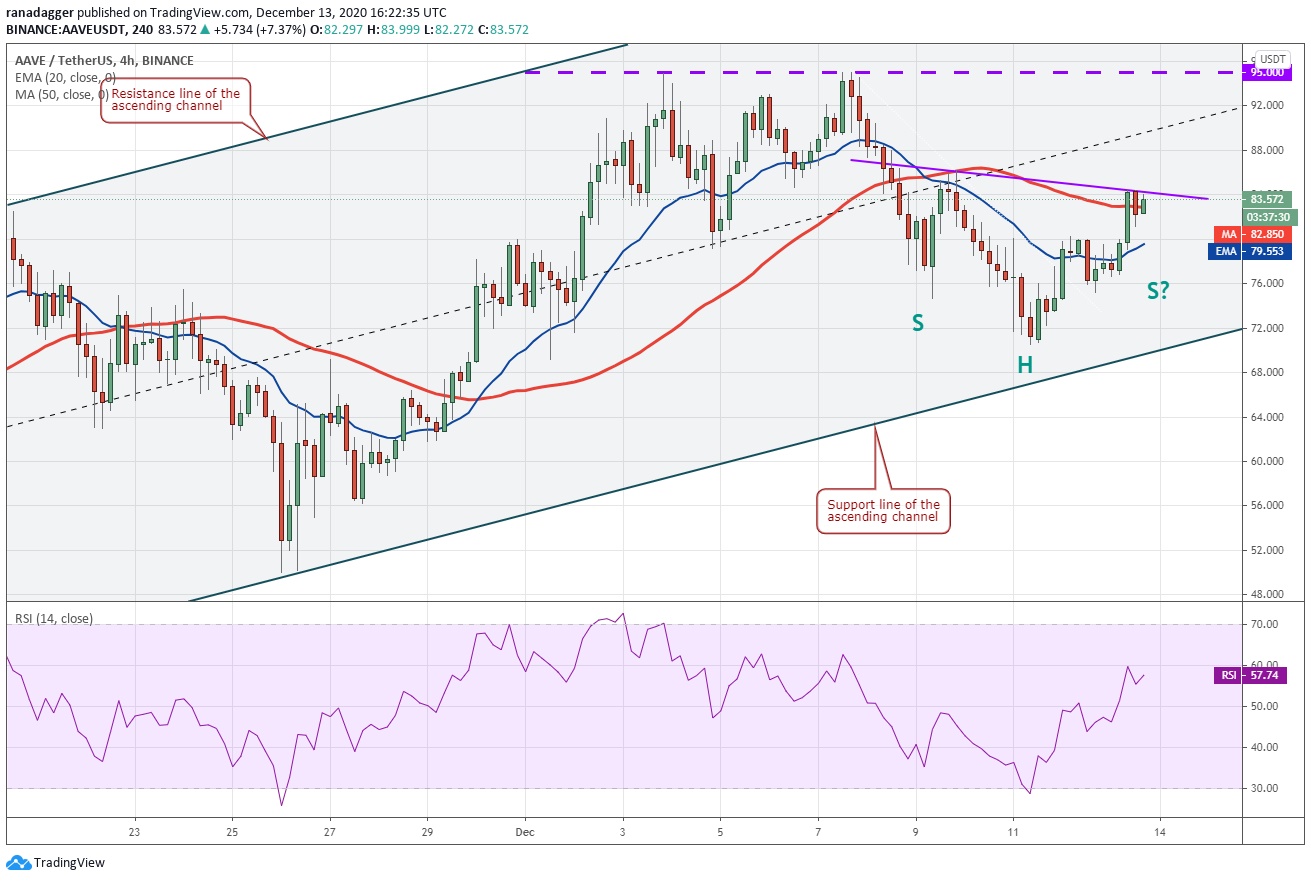
Task: Click the date 11 on time axis
Action: click(1013, 831)
